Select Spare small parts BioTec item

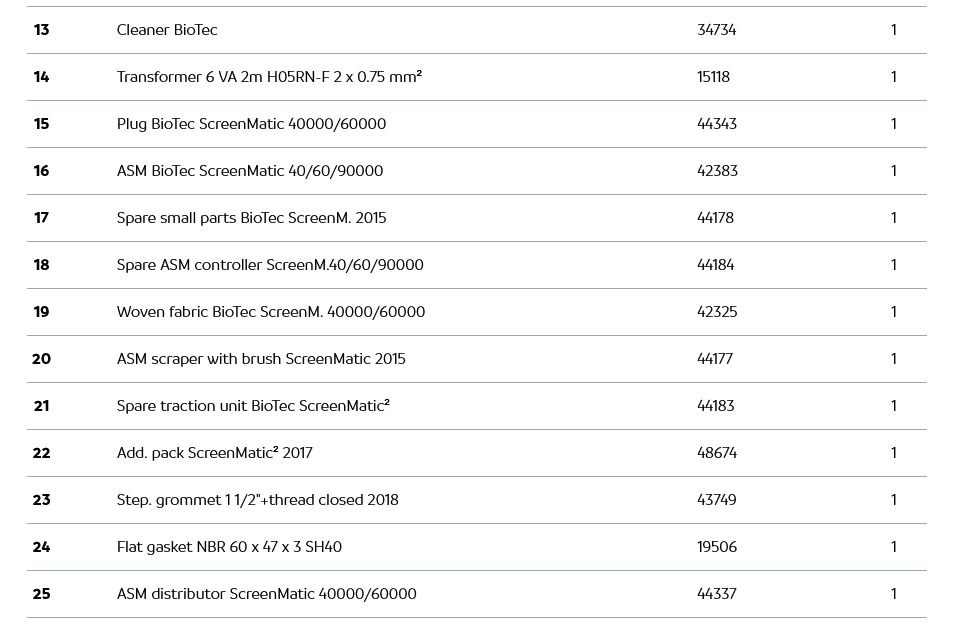(251, 218)
